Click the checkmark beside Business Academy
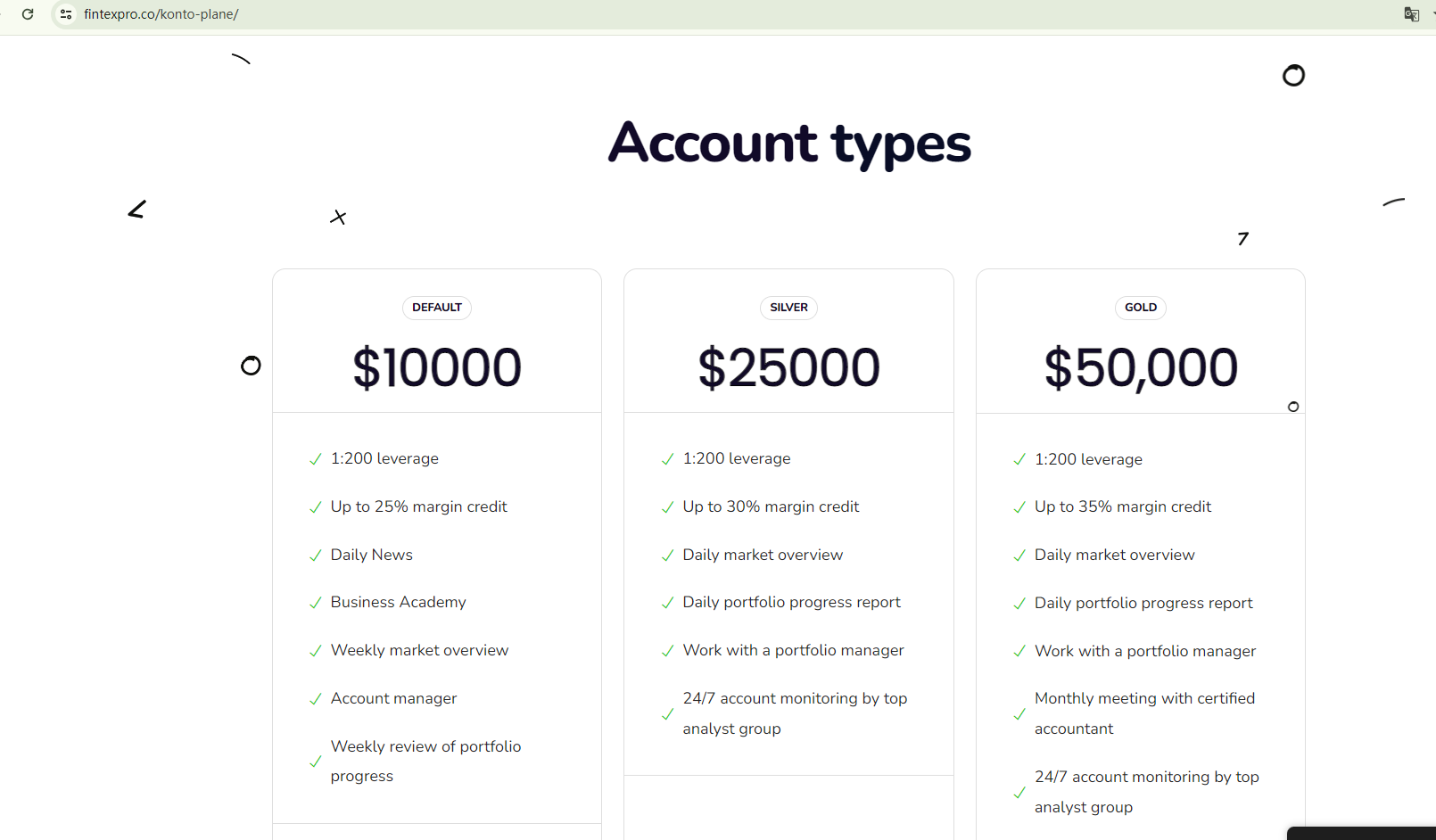Viewport: 1436px width, 840px height. [x=315, y=604]
